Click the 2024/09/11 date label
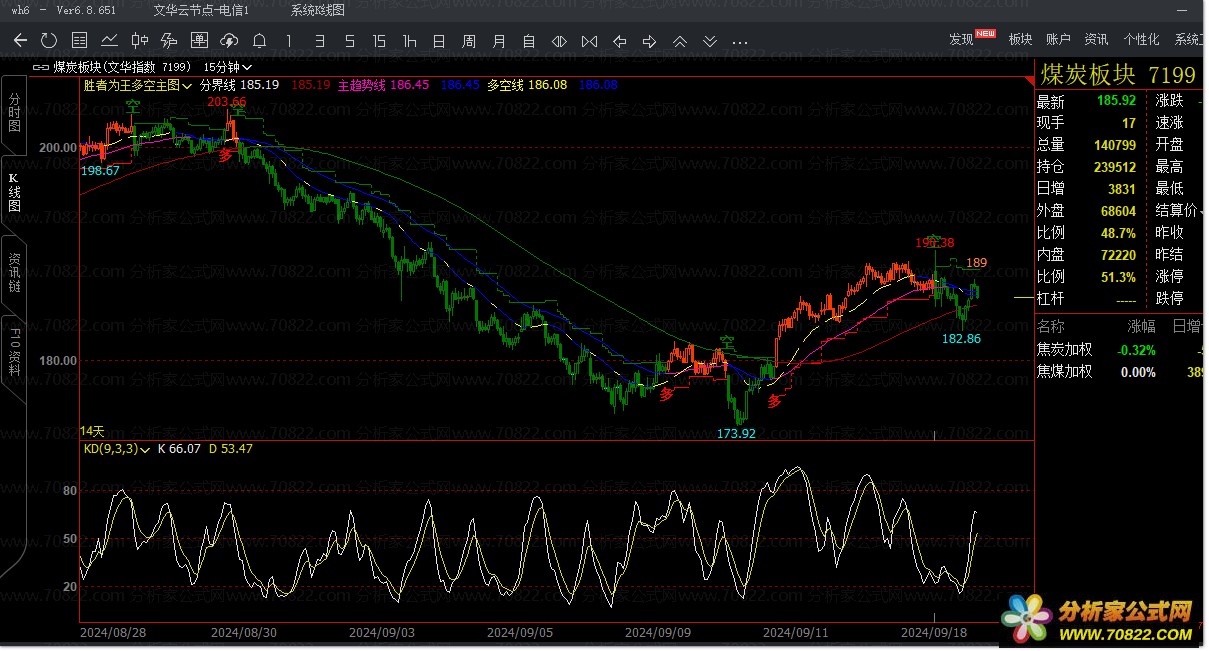Viewport: 1209px width, 651px height. tap(796, 633)
